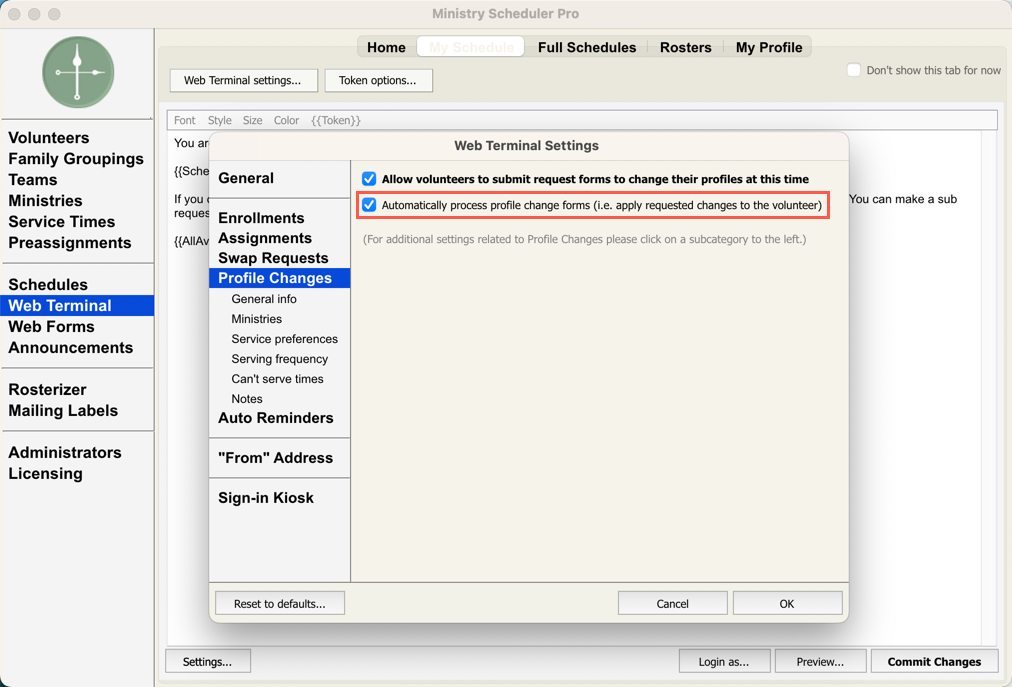Open Web Forms in main sidebar

point(77,327)
